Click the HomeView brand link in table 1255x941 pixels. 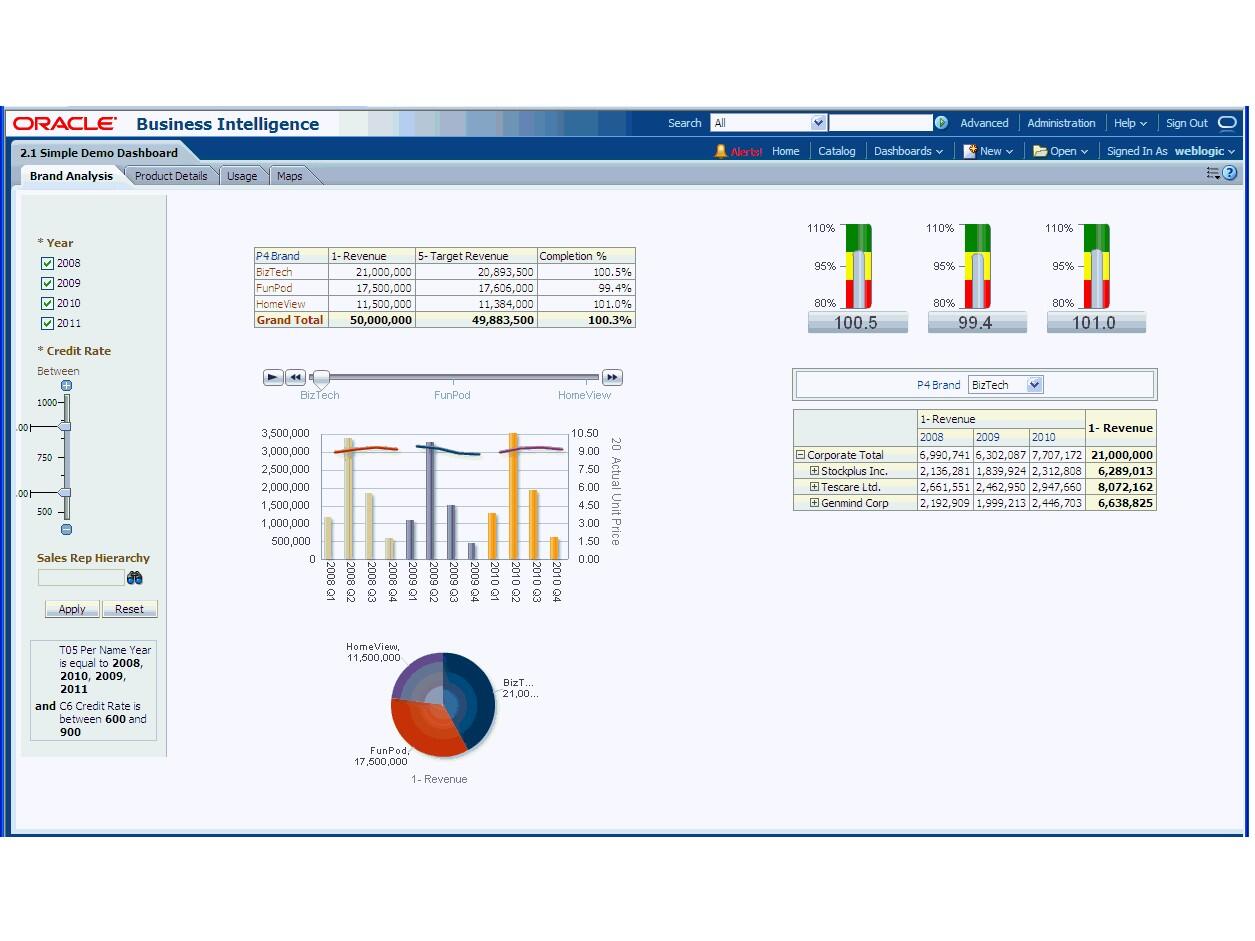(281, 304)
